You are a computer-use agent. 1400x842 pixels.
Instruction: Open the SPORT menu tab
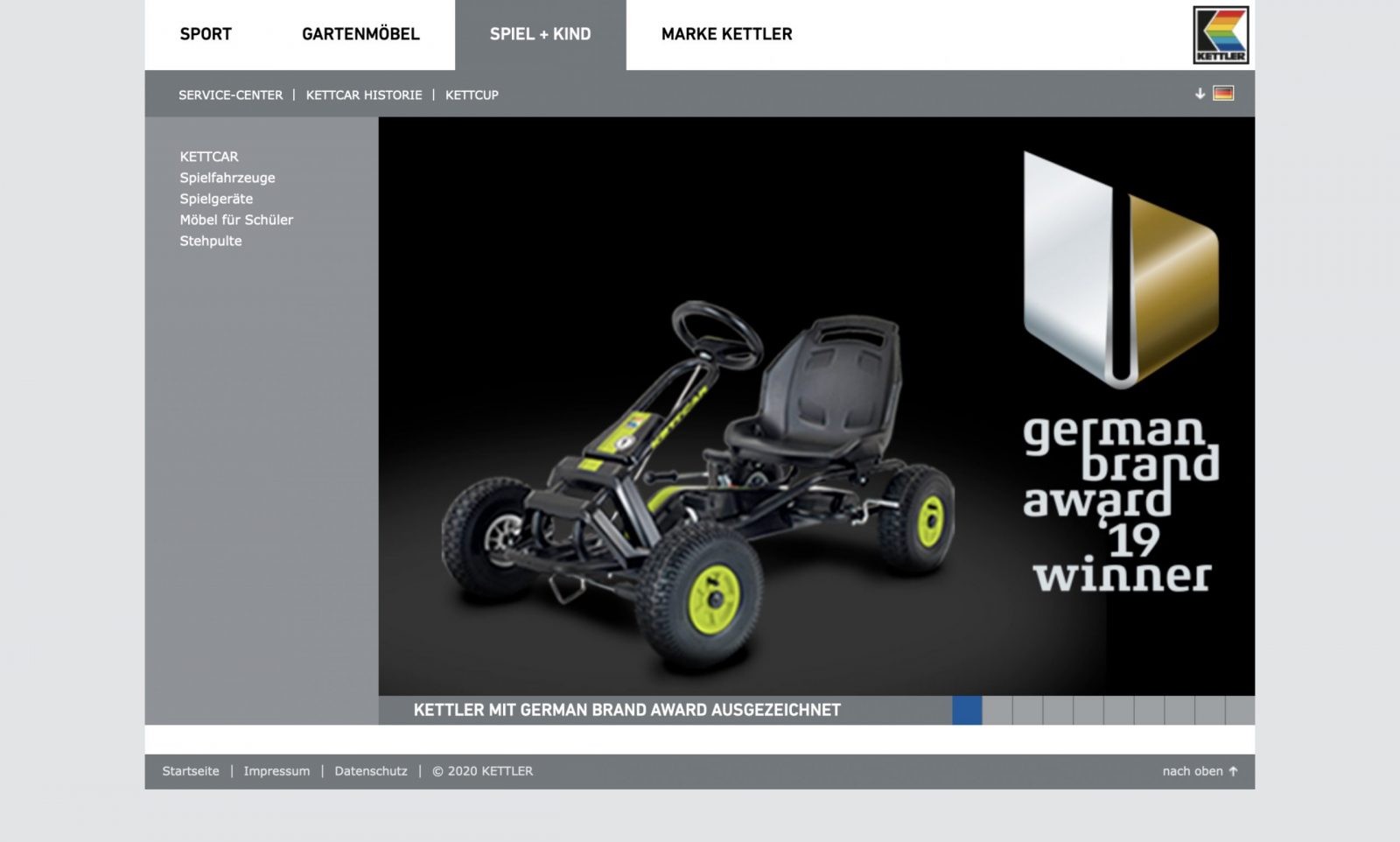click(206, 34)
